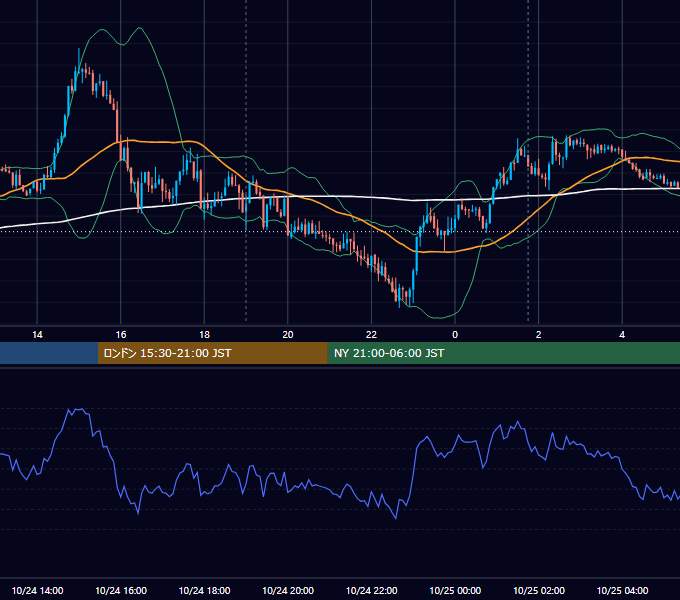
Task: Click the 10/25 04:00 date label
Action: [x=622, y=590]
